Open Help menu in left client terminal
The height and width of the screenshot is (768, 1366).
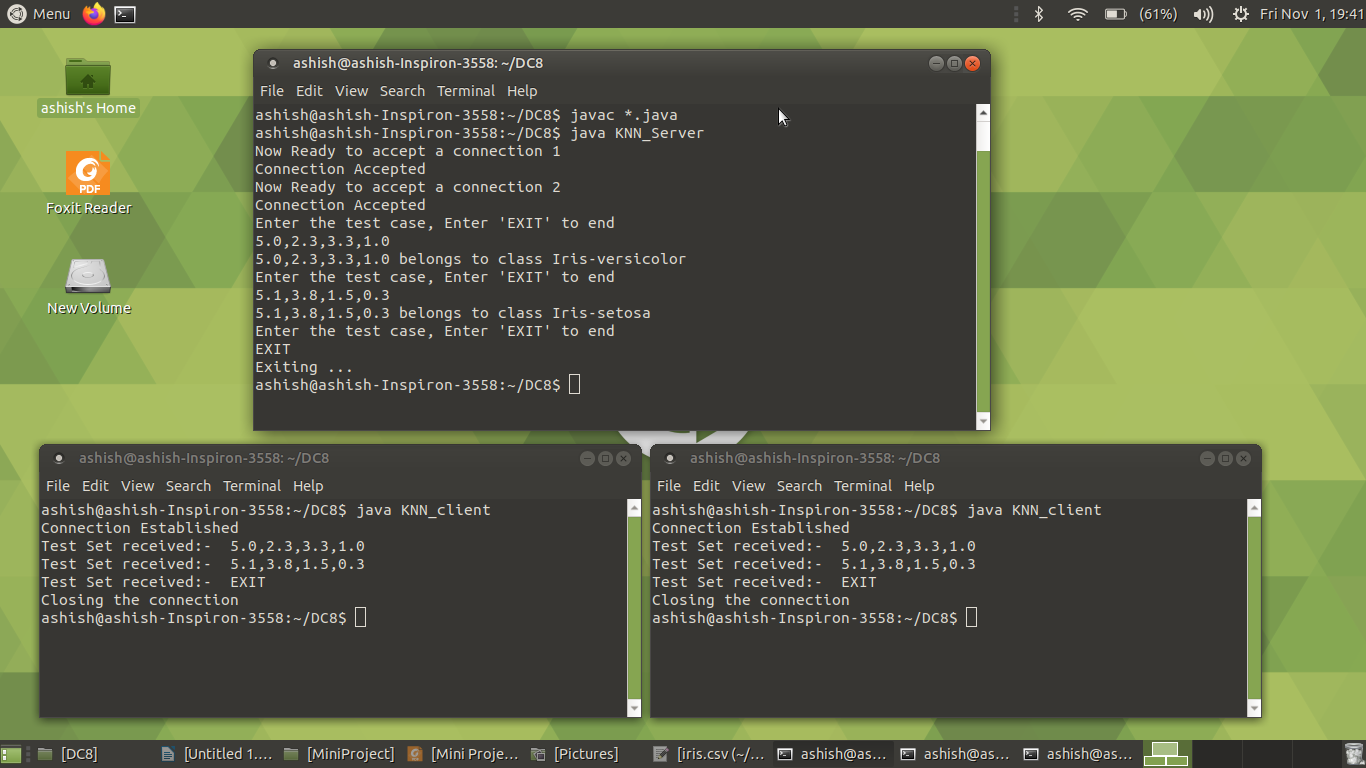(308, 486)
